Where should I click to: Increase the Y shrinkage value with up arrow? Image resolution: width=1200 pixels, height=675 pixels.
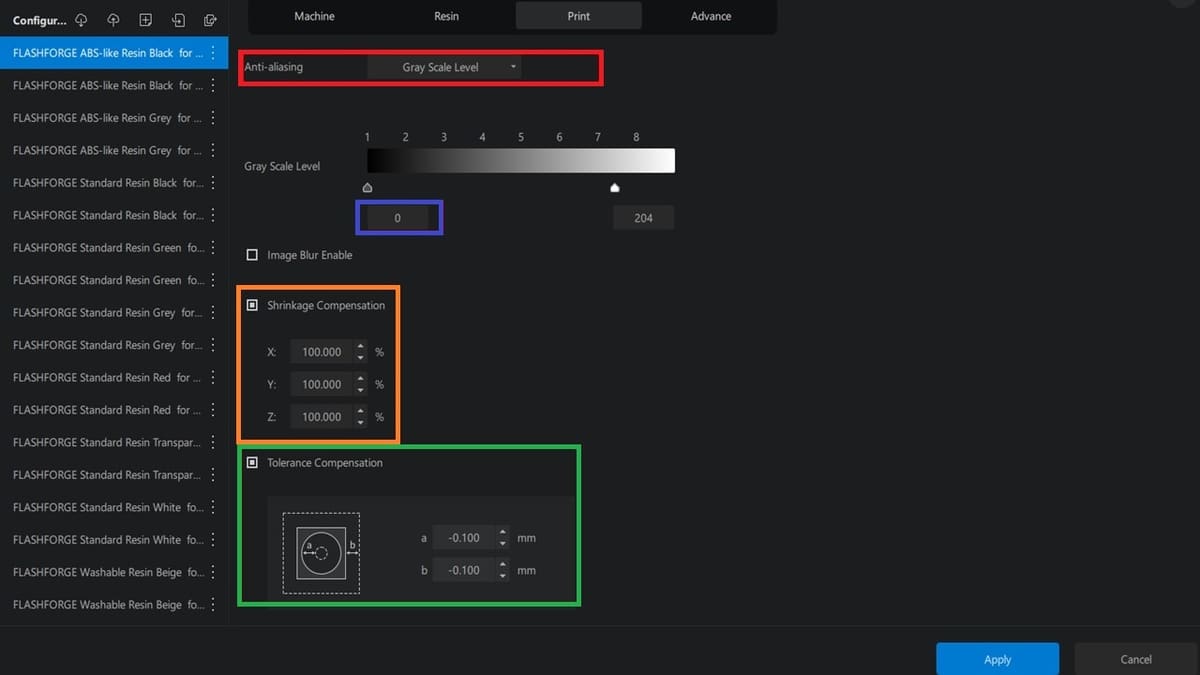pyautogui.click(x=361, y=379)
